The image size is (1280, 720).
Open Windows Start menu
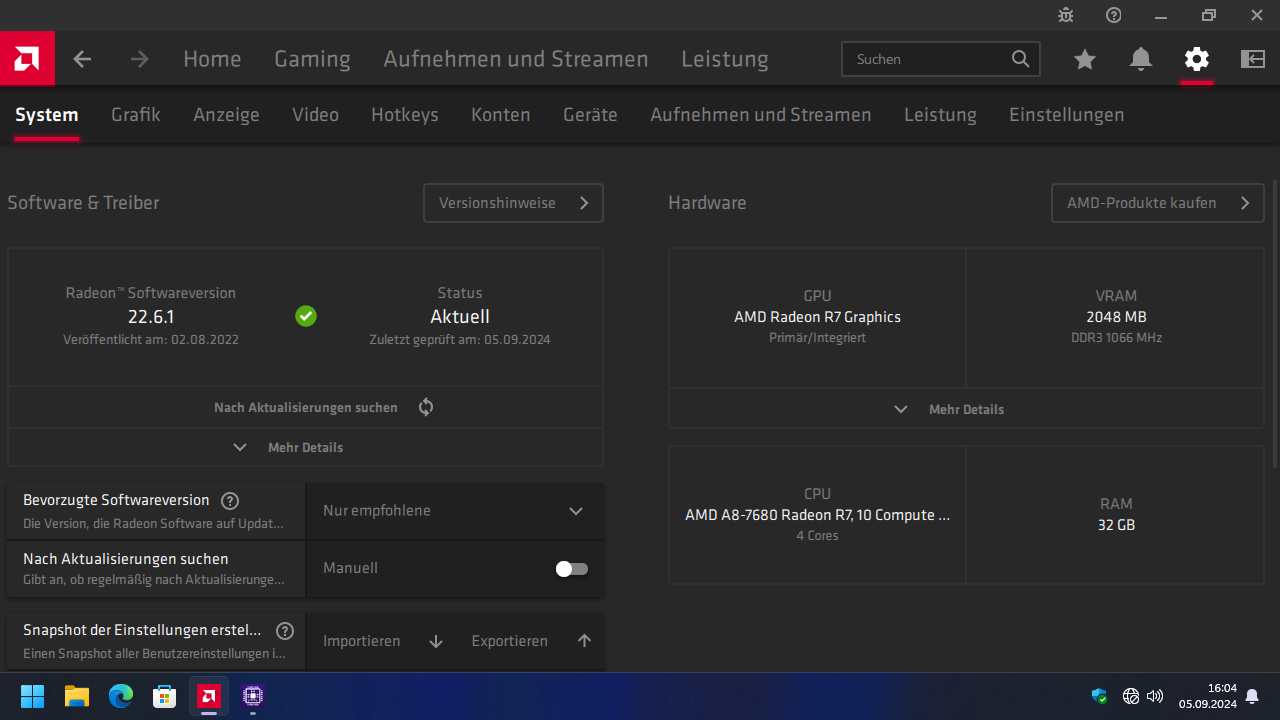(x=33, y=696)
